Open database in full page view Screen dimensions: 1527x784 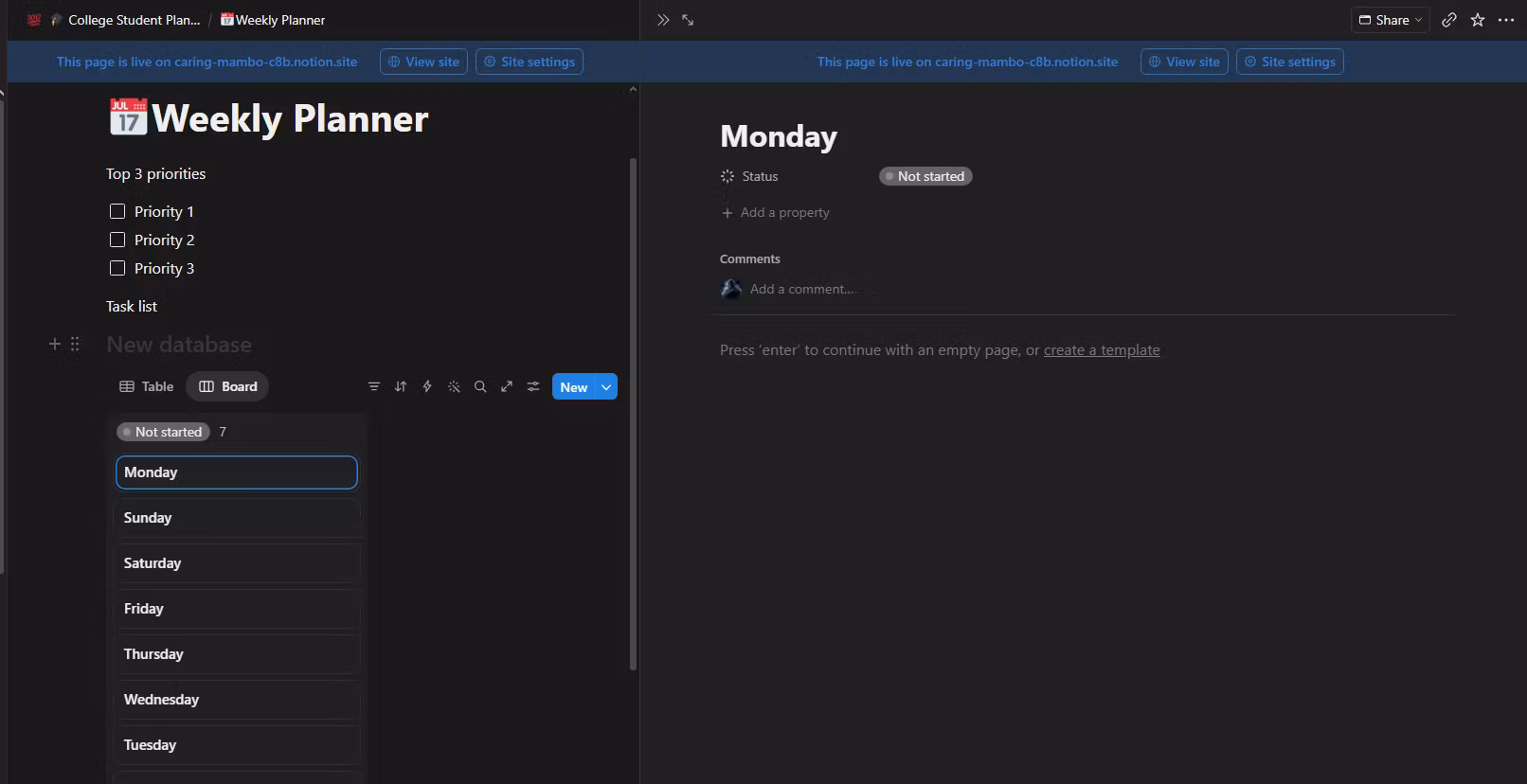pyautogui.click(x=507, y=386)
